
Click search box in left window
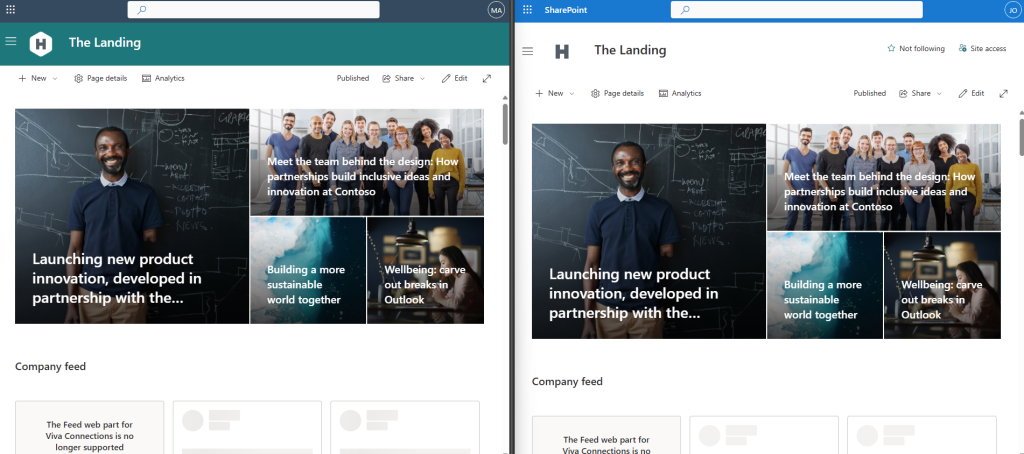(253, 10)
